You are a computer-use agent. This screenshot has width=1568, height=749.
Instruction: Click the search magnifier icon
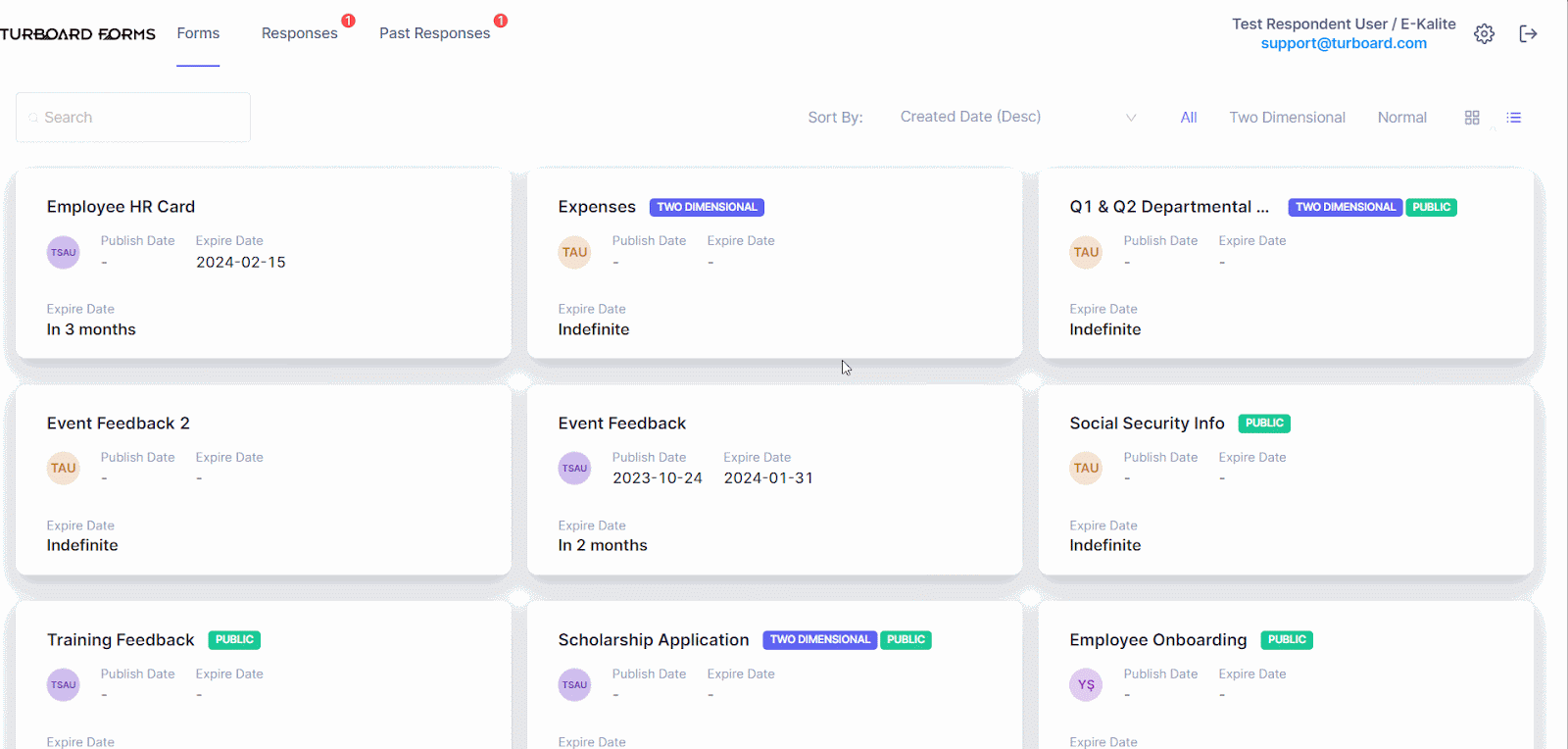point(33,118)
